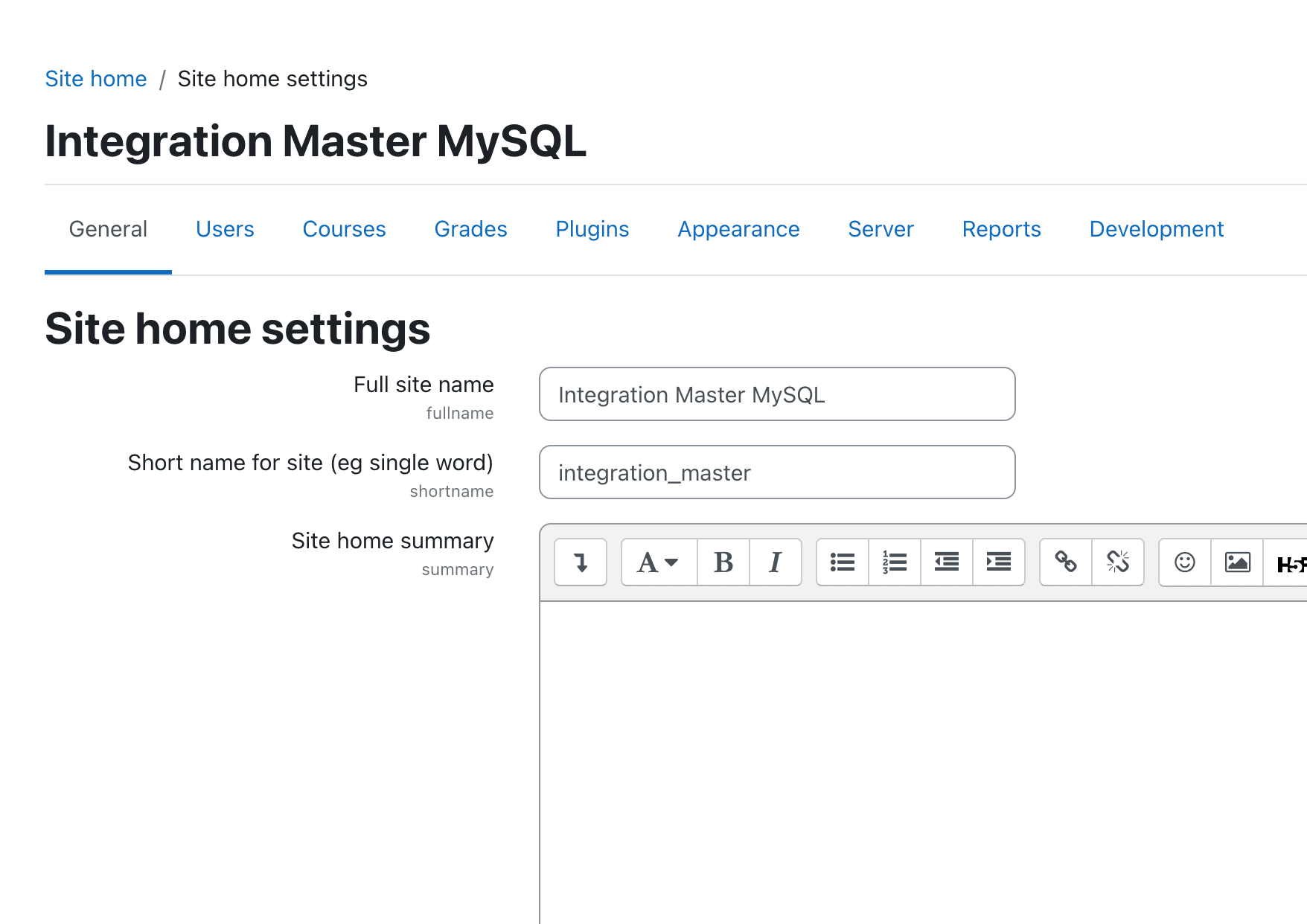This screenshot has width=1307, height=924.
Task: Open the Reports tab
Action: pos(1001,229)
